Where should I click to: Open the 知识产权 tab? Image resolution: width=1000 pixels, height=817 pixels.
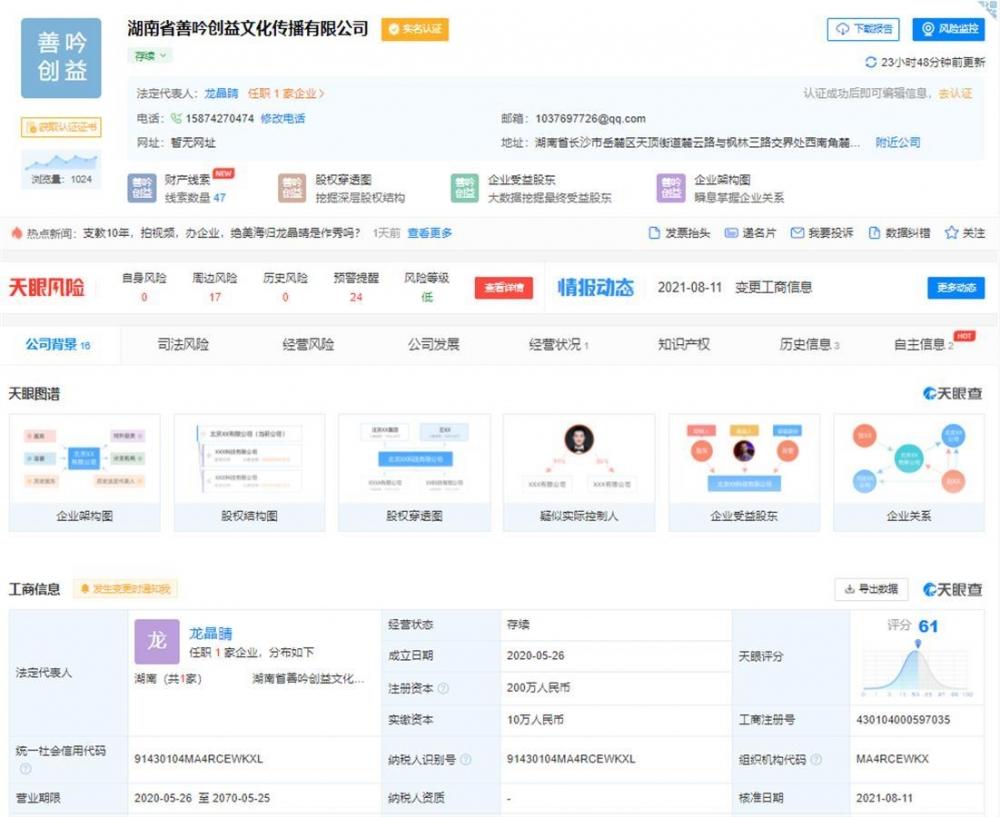(x=684, y=344)
